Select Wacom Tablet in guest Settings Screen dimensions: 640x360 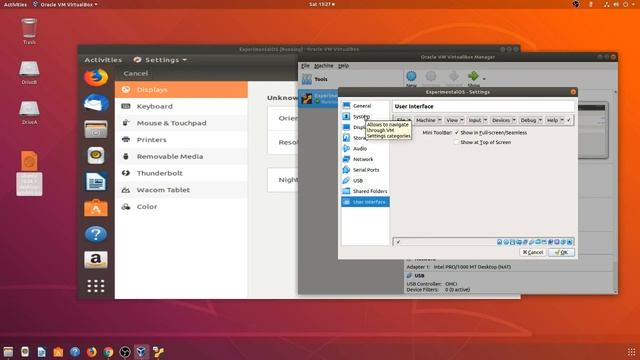tap(181, 190)
